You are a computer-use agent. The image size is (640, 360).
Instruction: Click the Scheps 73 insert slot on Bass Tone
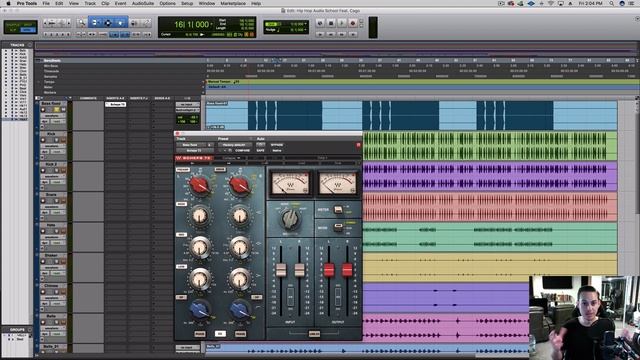click(x=116, y=104)
